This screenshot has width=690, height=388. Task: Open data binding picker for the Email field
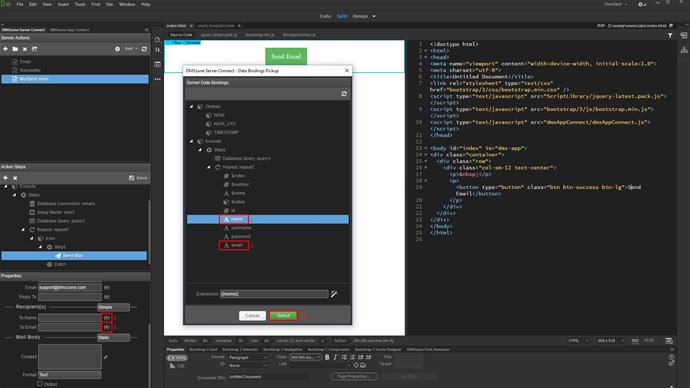(106, 287)
